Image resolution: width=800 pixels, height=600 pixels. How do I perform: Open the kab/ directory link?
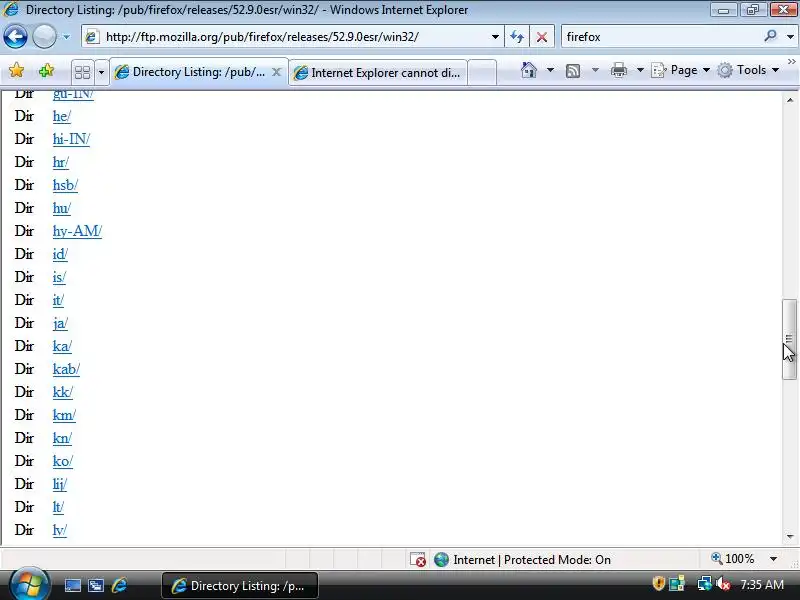click(66, 369)
